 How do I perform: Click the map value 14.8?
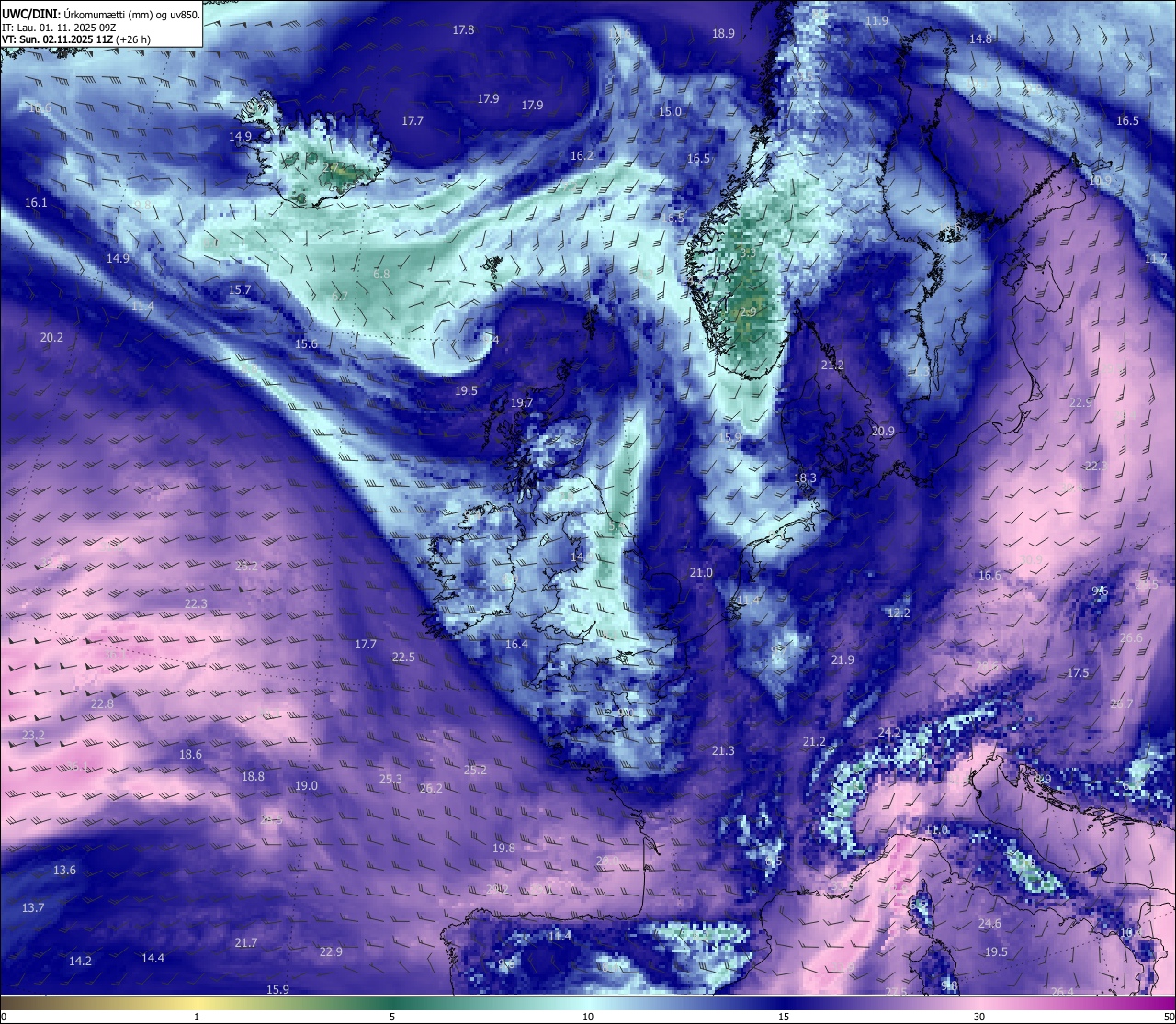coord(980,39)
